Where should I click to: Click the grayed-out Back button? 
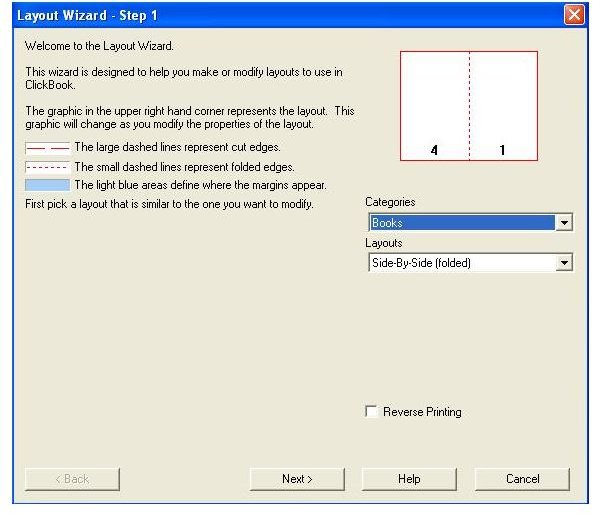coord(72,479)
